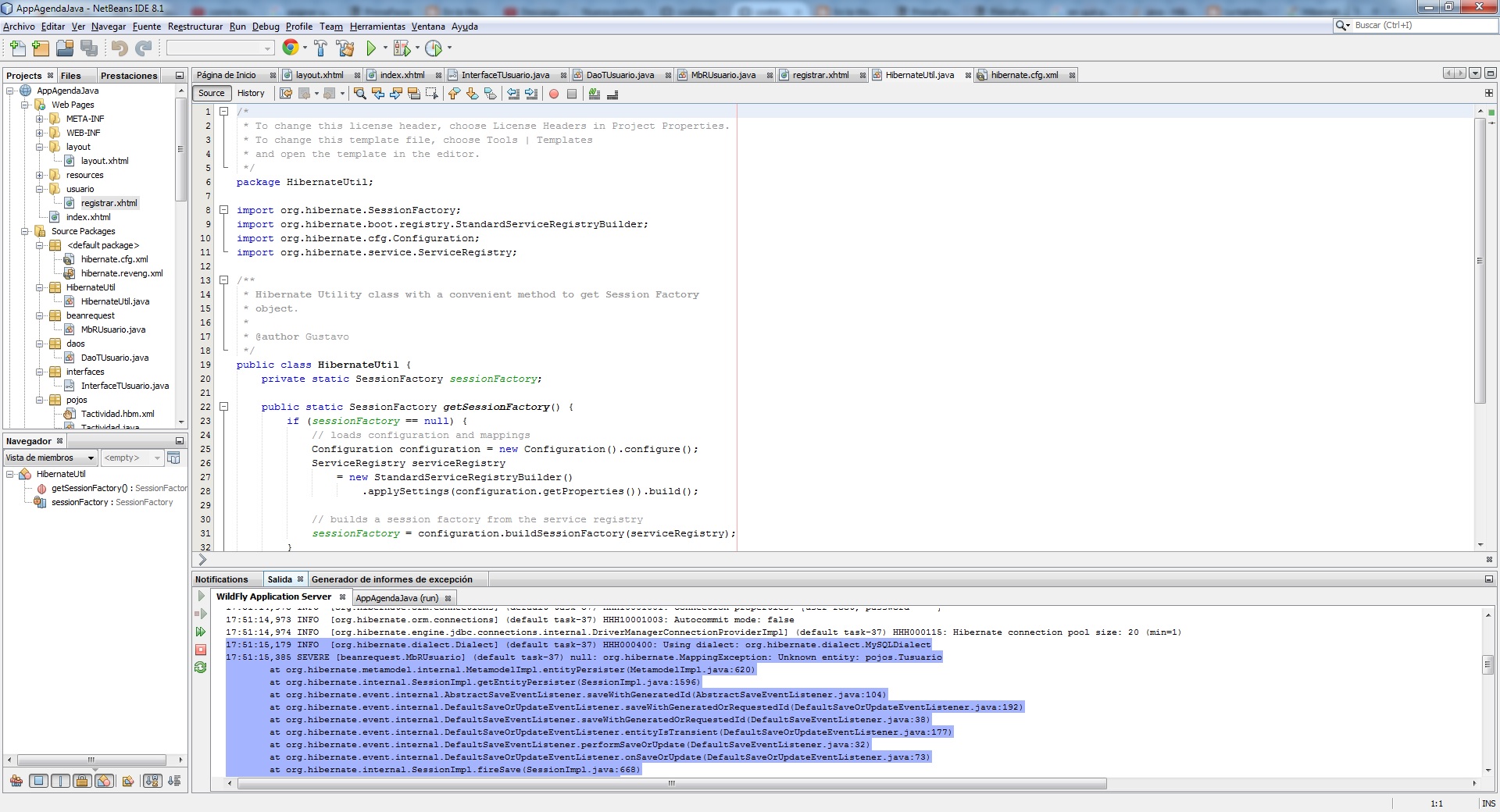1500x812 pixels.
Task: Click Start Server play icon in output
Action: 201,596
